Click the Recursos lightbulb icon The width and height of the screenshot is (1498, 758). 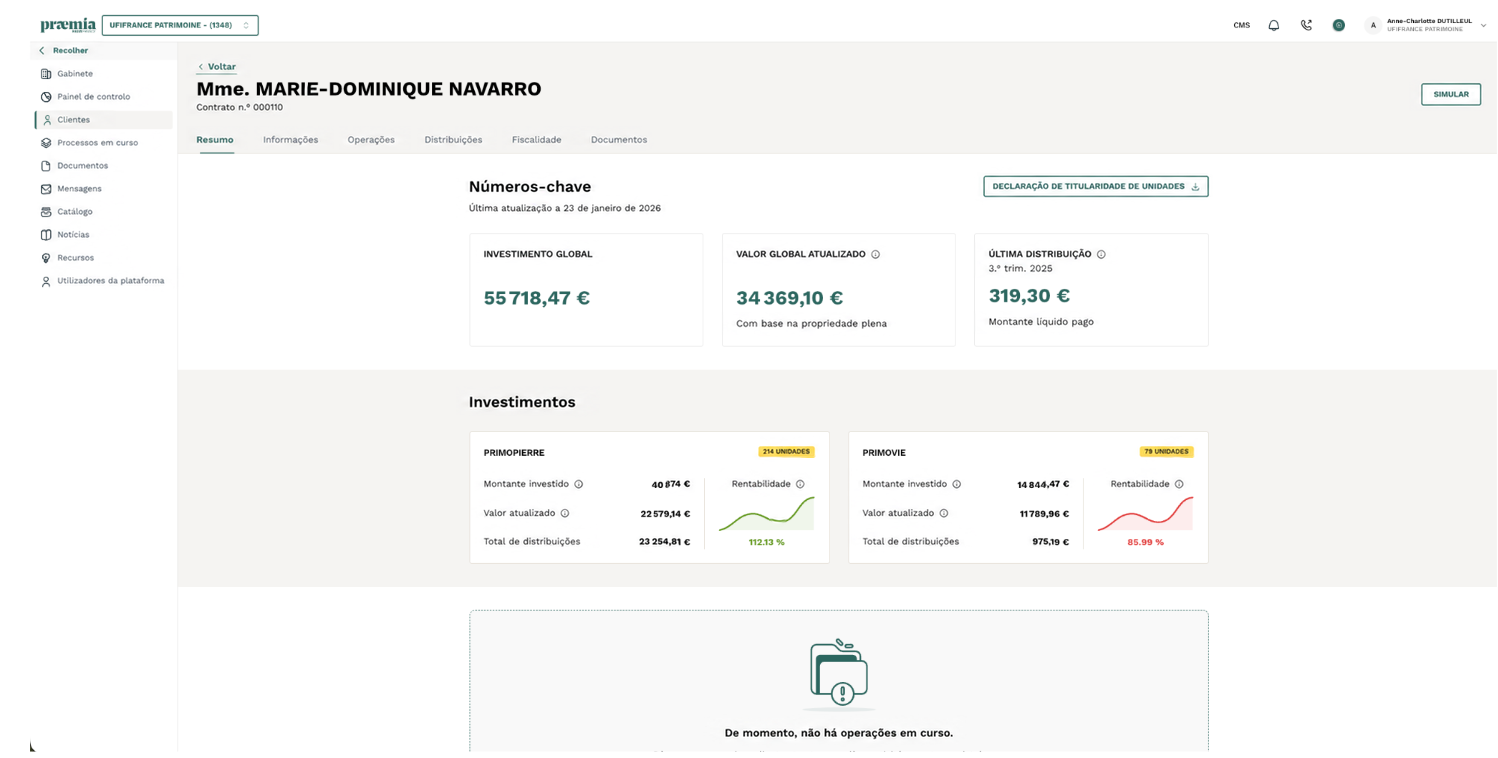coord(46,258)
